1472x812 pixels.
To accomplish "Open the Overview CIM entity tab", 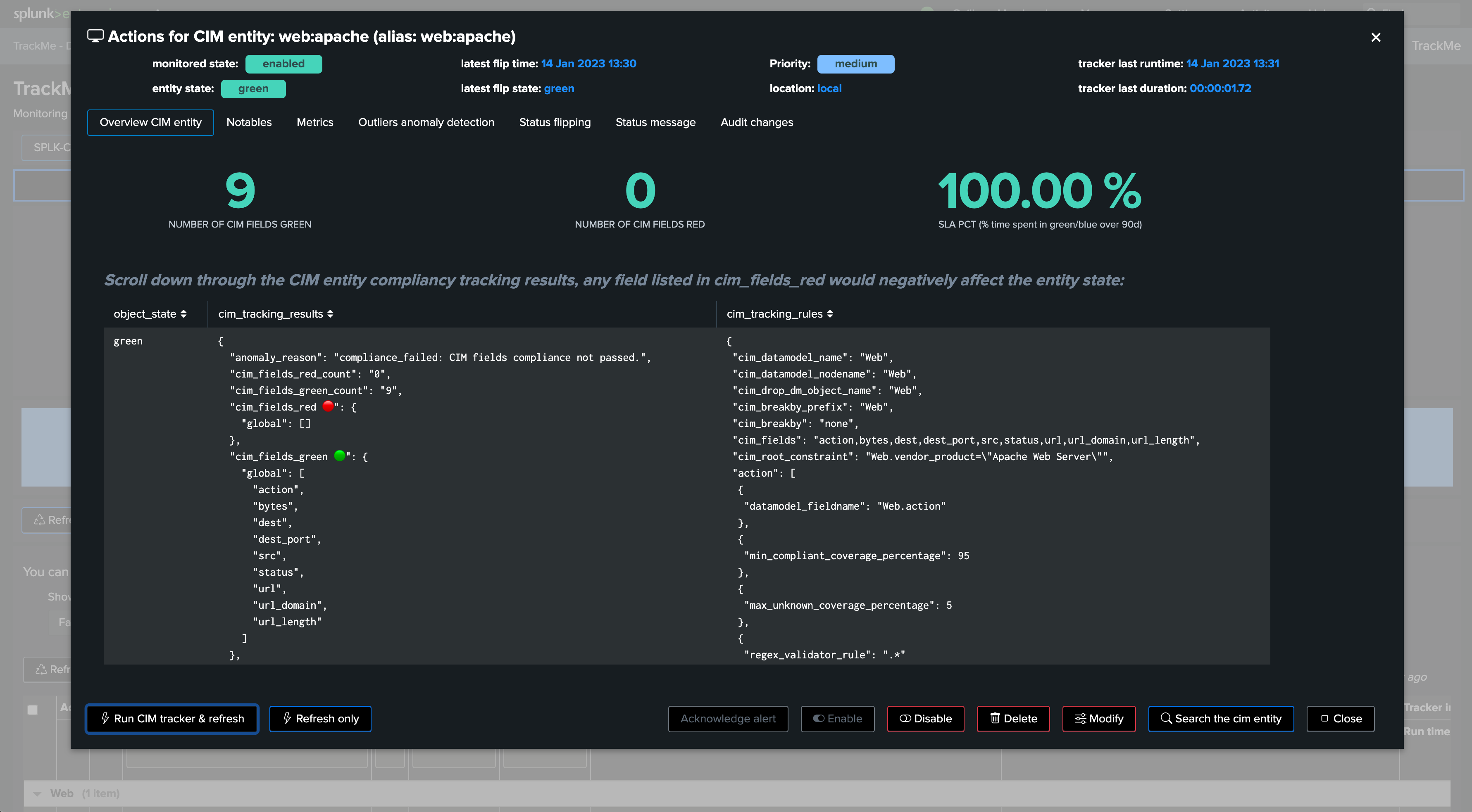I will [x=150, y=122].
